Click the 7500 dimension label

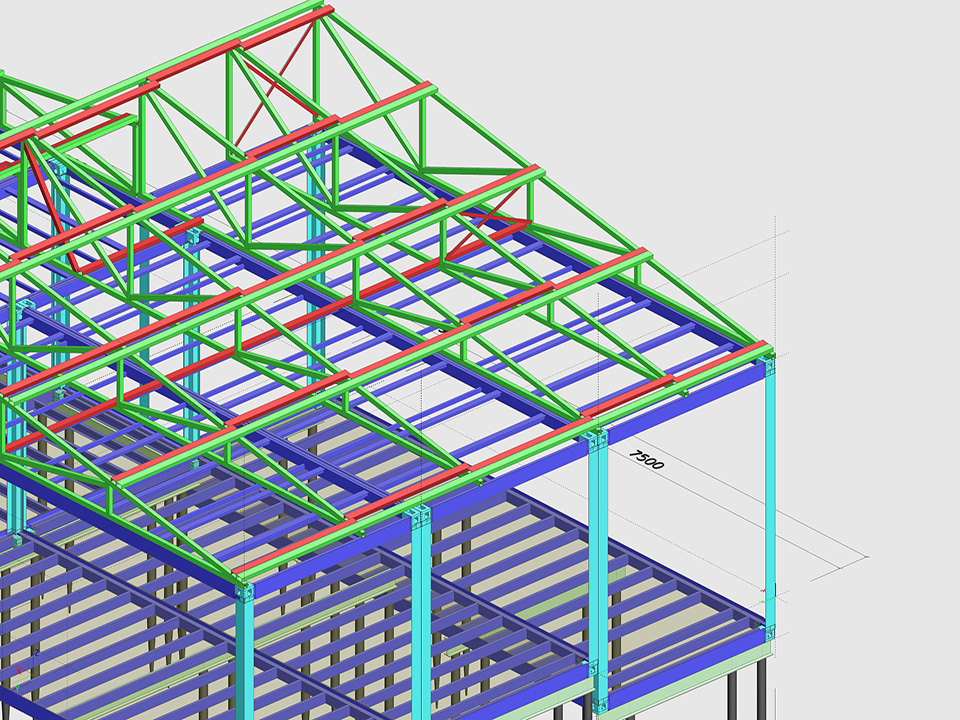click(647, 459)
